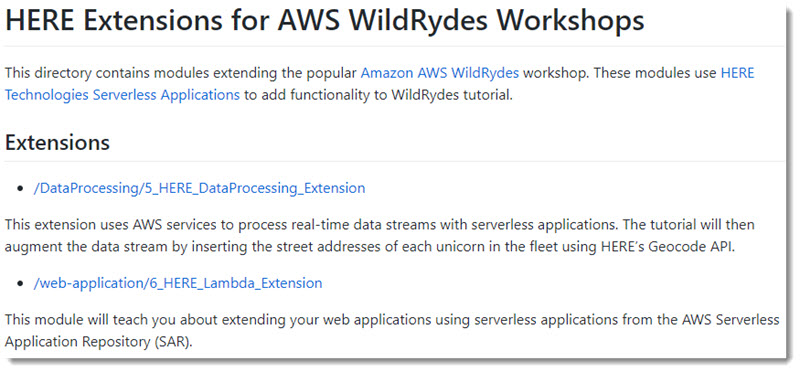
Task: Click the bullet before the DataProcessing link
Action: tap(20, 189)
